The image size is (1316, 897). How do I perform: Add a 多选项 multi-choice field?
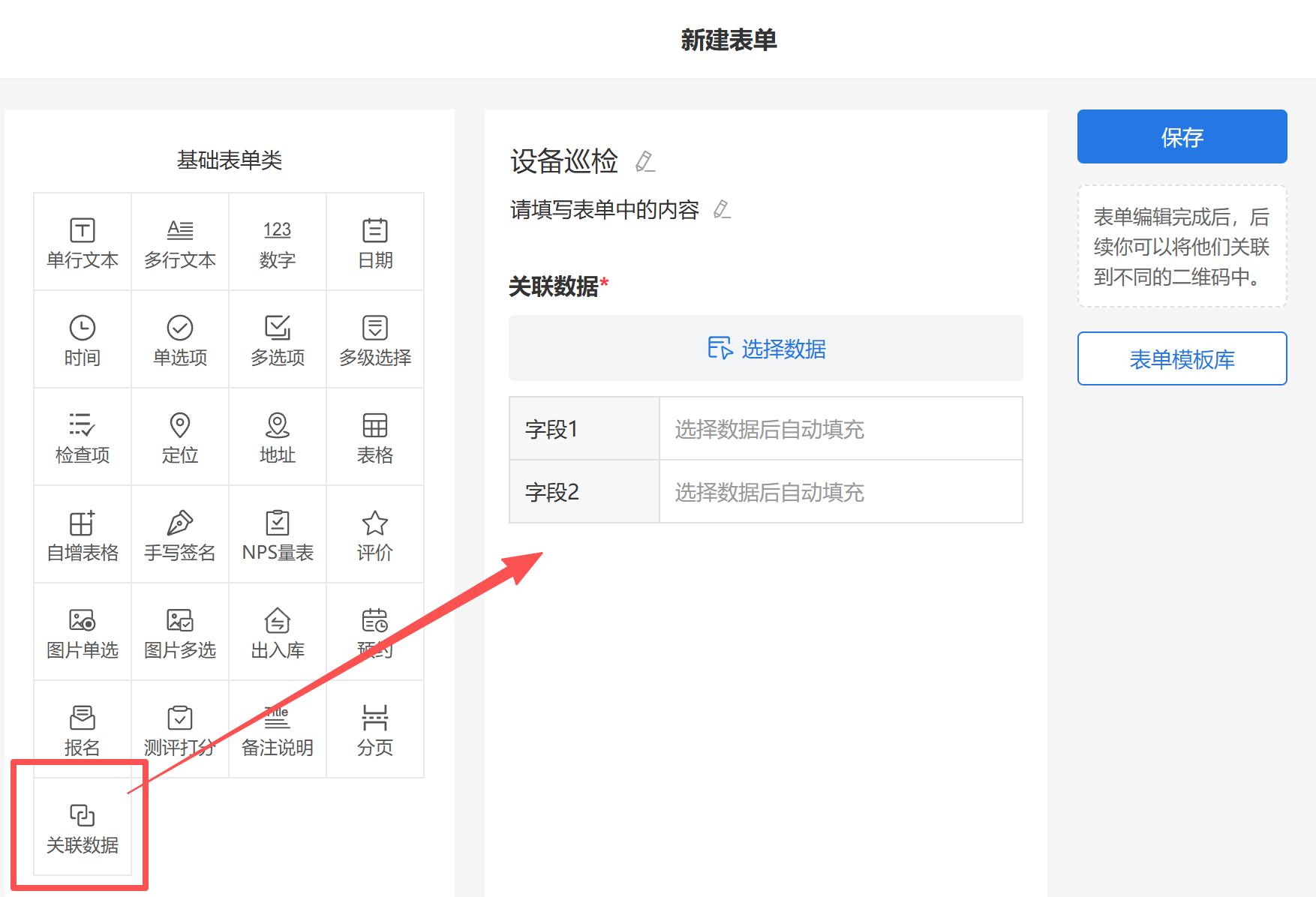[278, 339]
